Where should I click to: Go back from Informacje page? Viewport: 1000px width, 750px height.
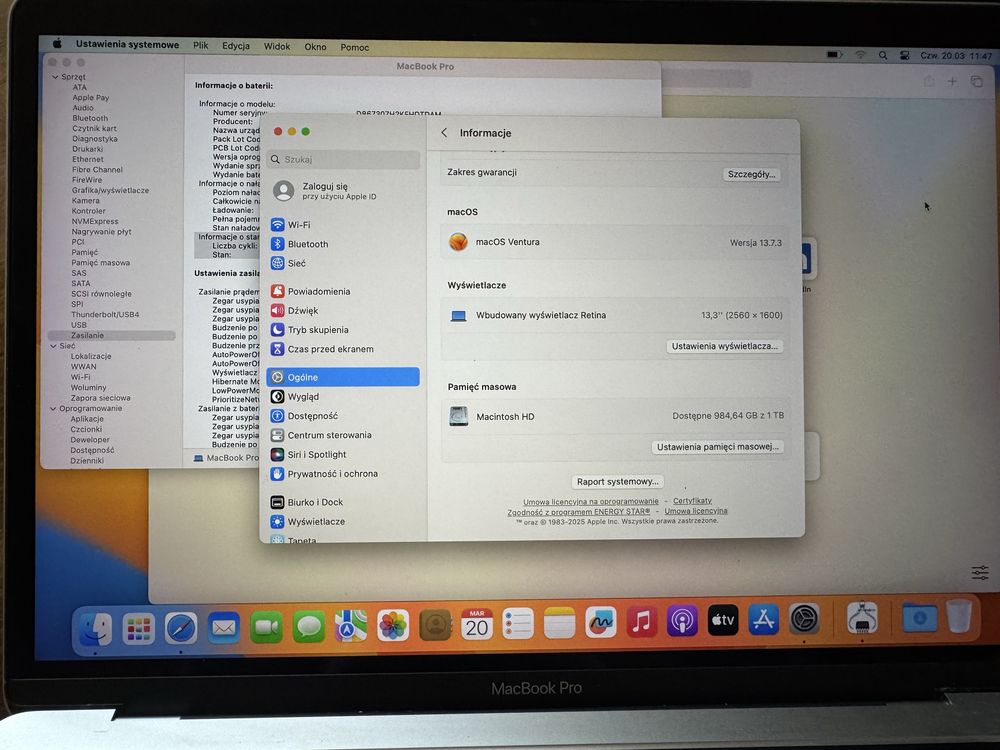(x=445, y=133)
